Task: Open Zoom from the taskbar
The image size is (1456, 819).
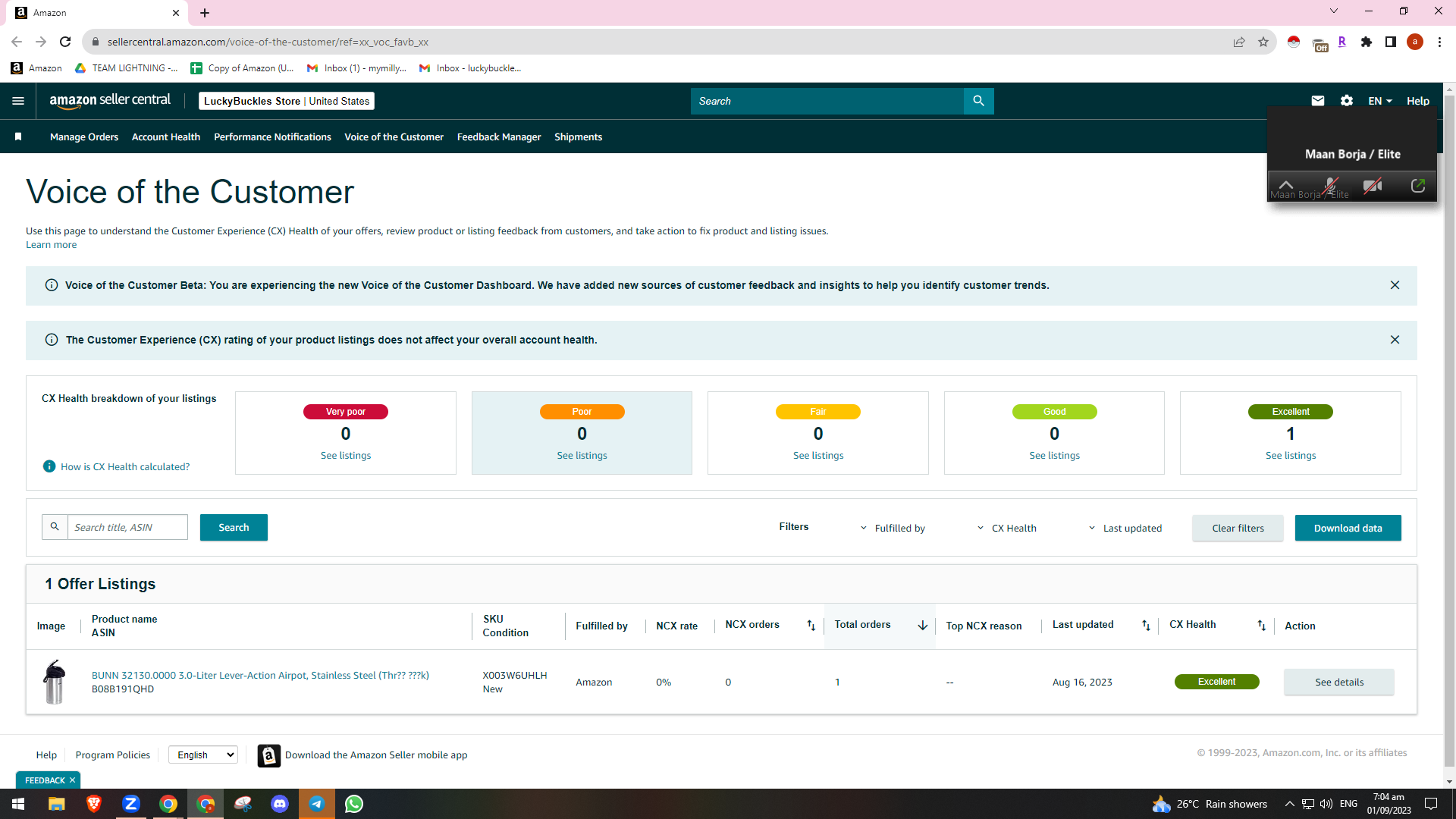Action: point(131,804)
